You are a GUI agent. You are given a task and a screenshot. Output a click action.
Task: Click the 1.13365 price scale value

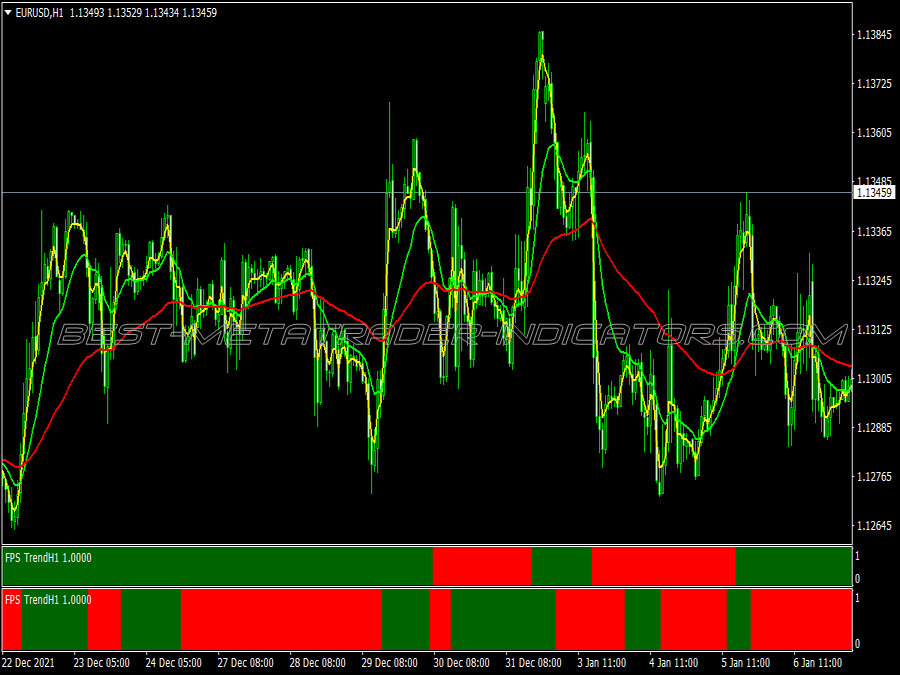click(874, 231)
